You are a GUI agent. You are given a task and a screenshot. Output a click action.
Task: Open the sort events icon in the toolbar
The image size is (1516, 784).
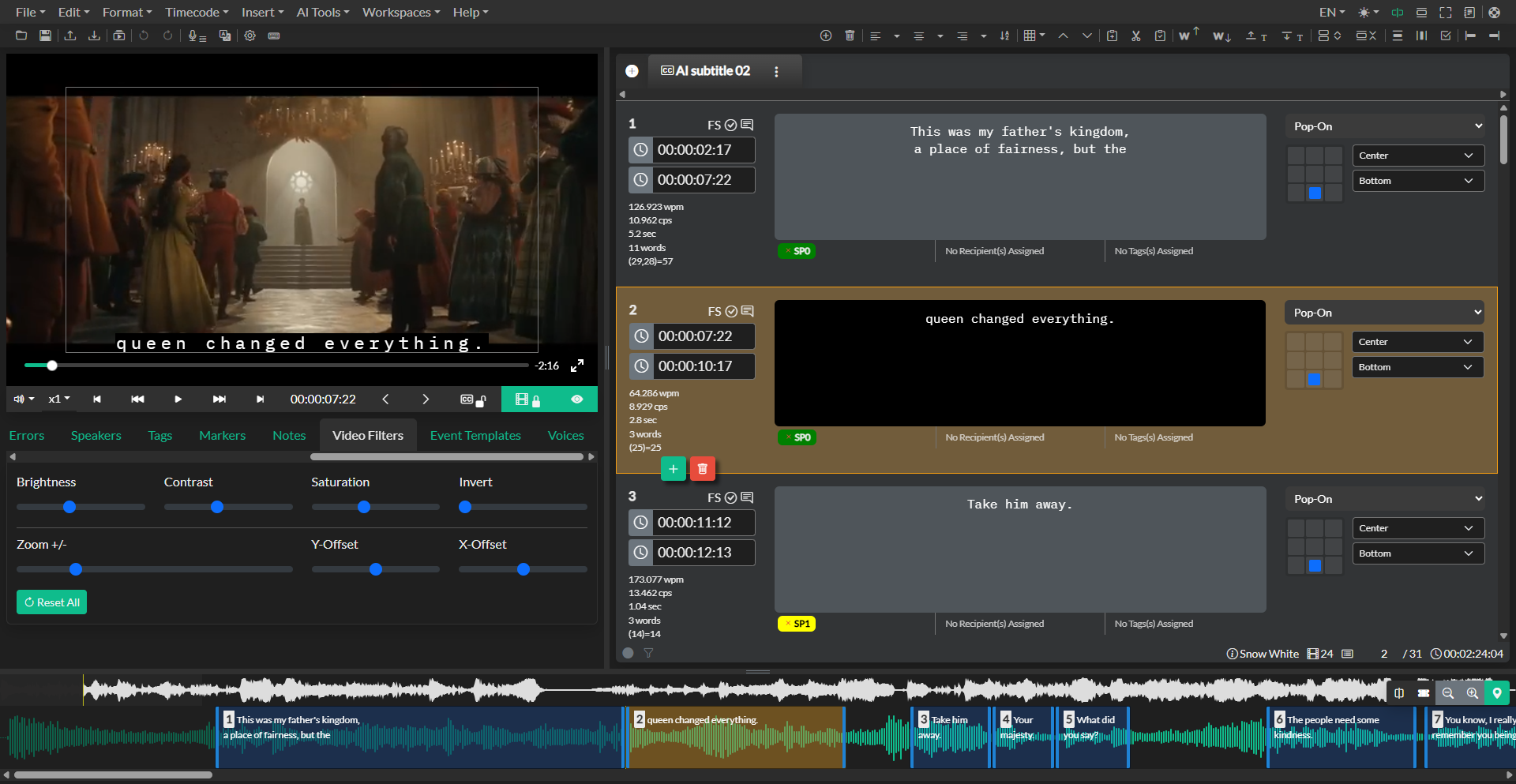pos(1004,36)
